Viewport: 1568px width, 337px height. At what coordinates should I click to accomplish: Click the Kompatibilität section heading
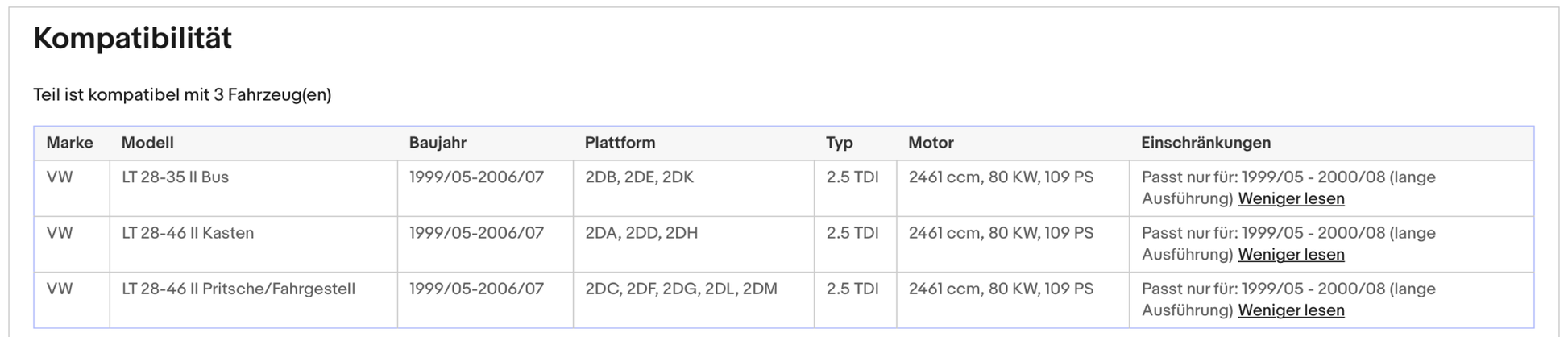133,39
